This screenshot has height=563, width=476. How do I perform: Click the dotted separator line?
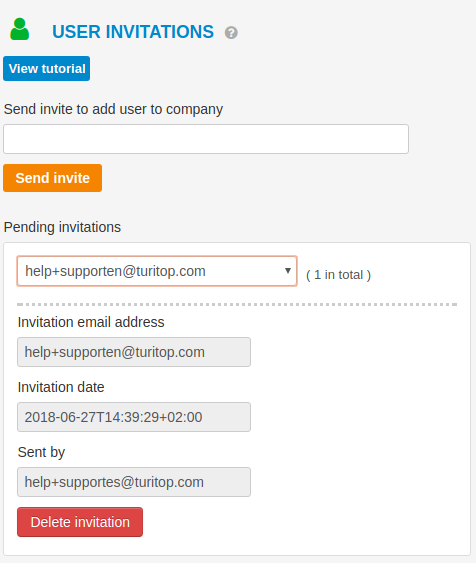coord(237,304)
